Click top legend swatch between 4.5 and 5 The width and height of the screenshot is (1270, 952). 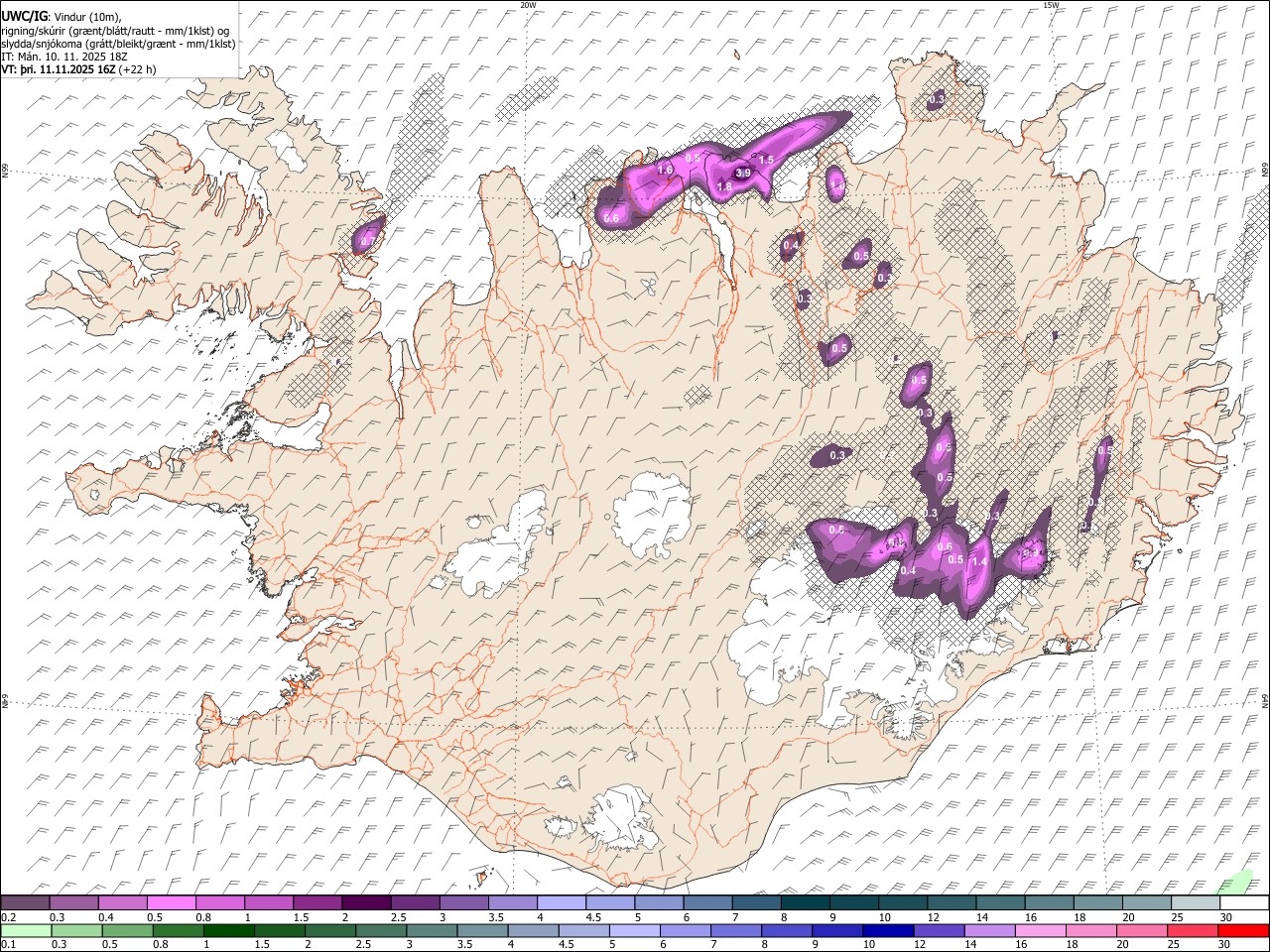pos(610,902)
